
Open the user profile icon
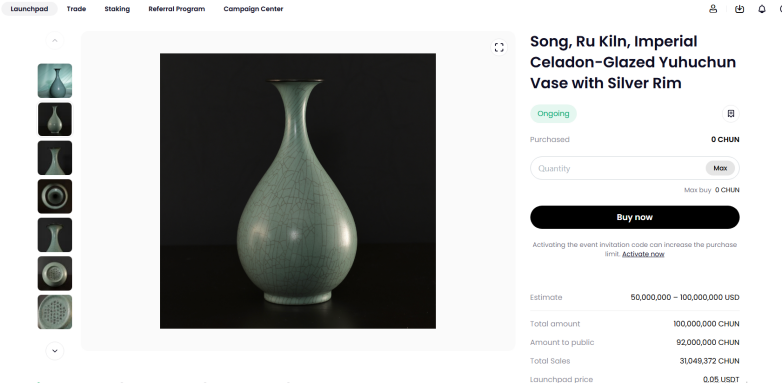click(713, 9)
